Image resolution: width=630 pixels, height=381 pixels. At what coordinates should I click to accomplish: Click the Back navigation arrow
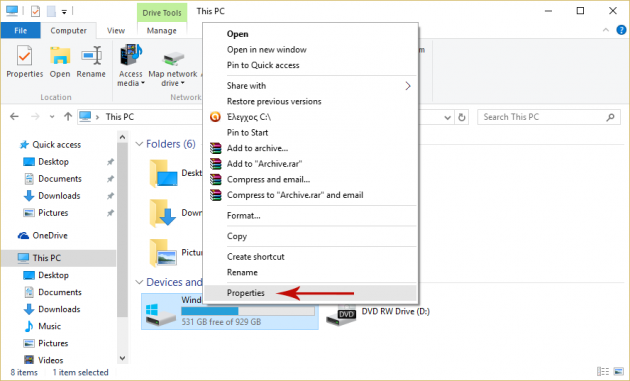point(14,117)
